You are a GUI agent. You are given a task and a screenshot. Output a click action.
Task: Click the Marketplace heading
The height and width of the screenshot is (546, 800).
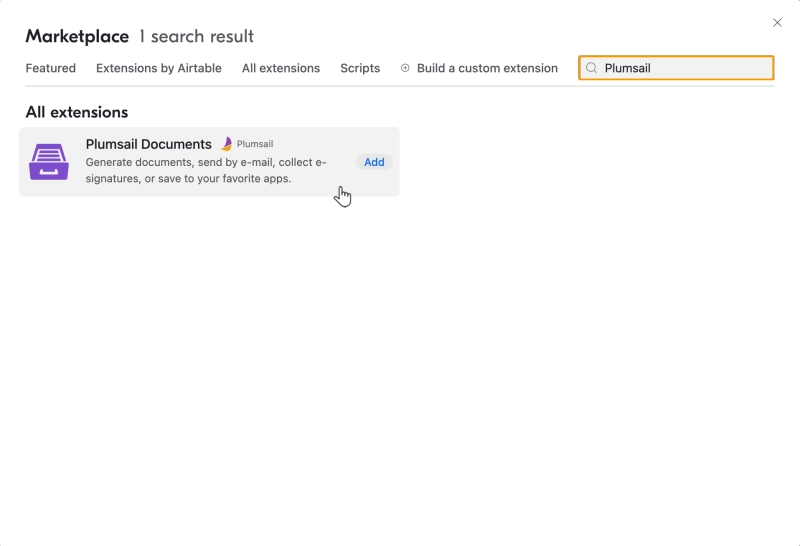click(77, 36)
